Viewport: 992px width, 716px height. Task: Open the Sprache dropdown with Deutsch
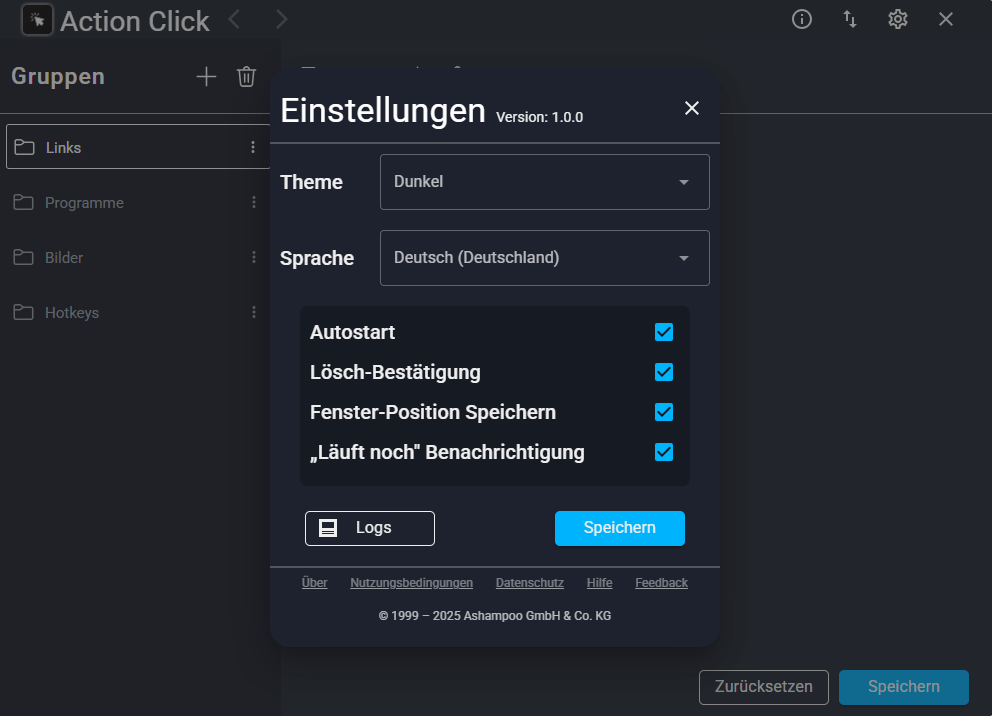point(545,258)
